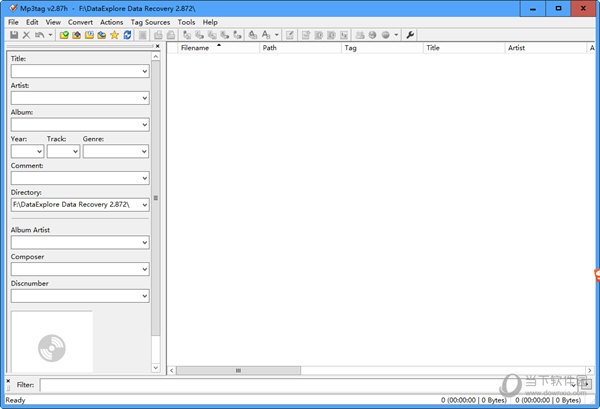The image size is (600, 409).
Task: Expand the Album Artist dropdown
Action: 145,243
